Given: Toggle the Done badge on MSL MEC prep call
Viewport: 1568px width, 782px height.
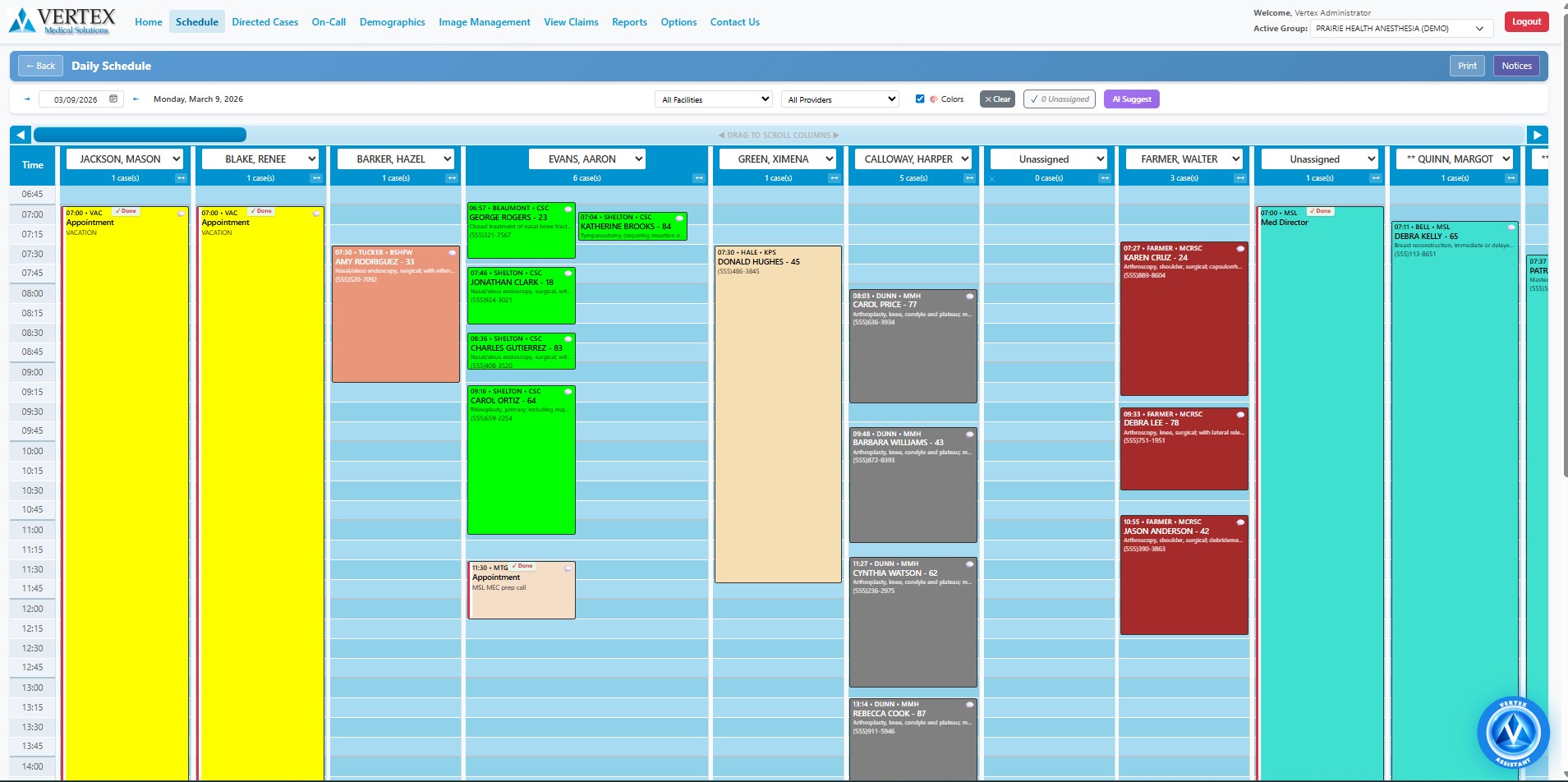Looking at the screenshot, I should [x=523, y=566].
